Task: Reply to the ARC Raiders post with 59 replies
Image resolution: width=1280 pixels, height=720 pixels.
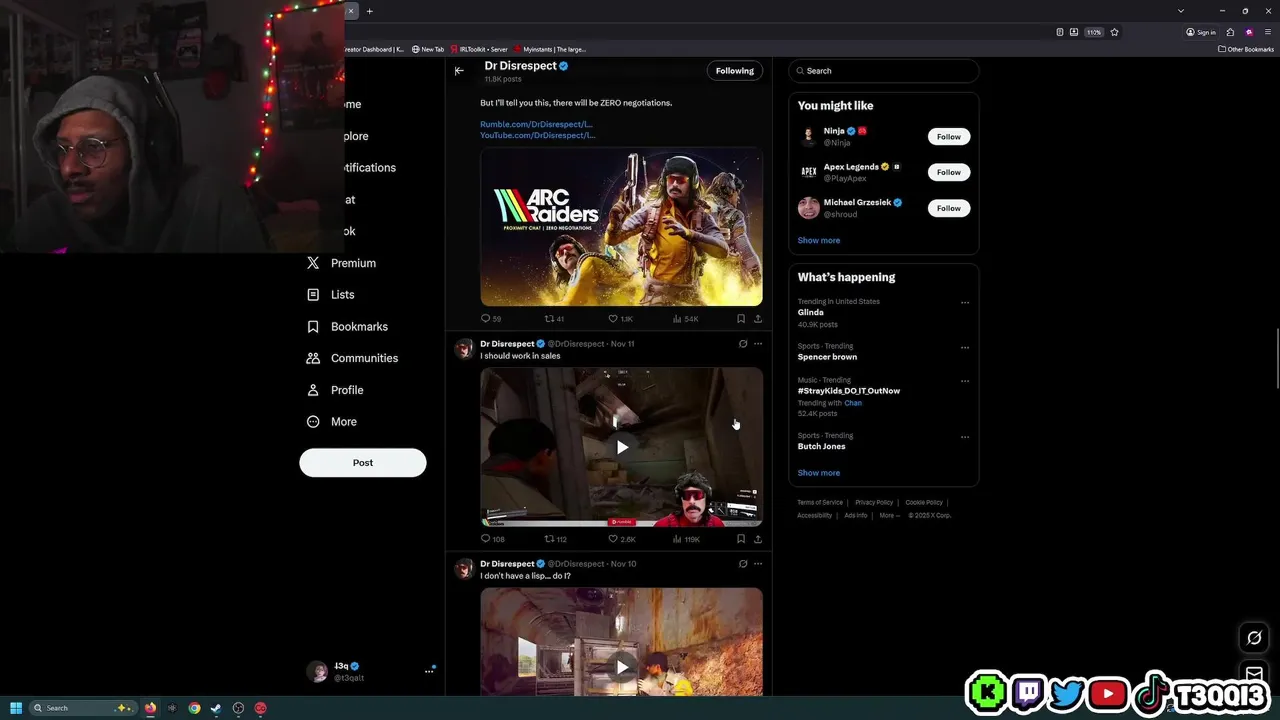Action: point(490,319)
